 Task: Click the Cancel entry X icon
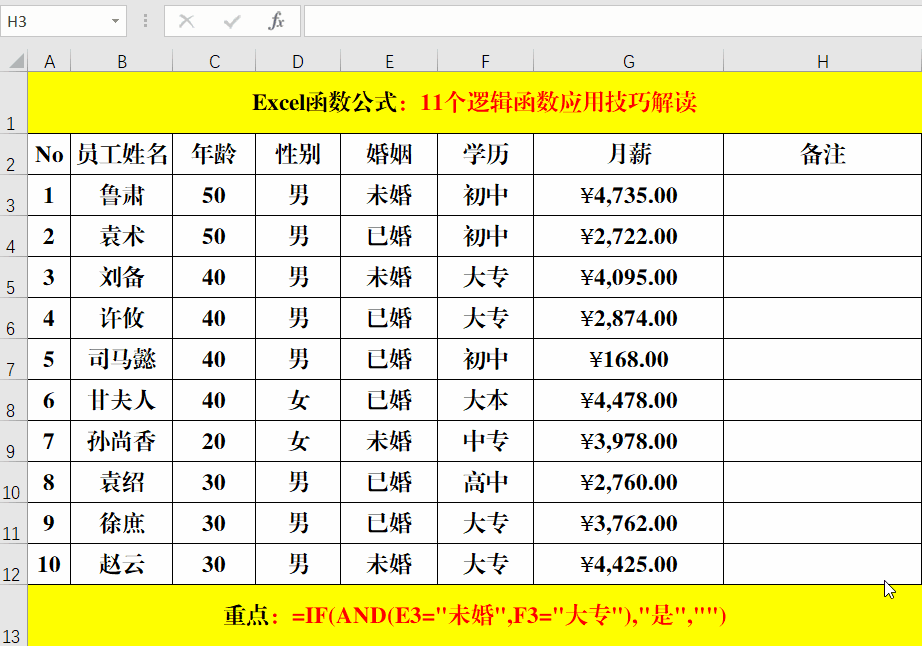tap(186, 21)
